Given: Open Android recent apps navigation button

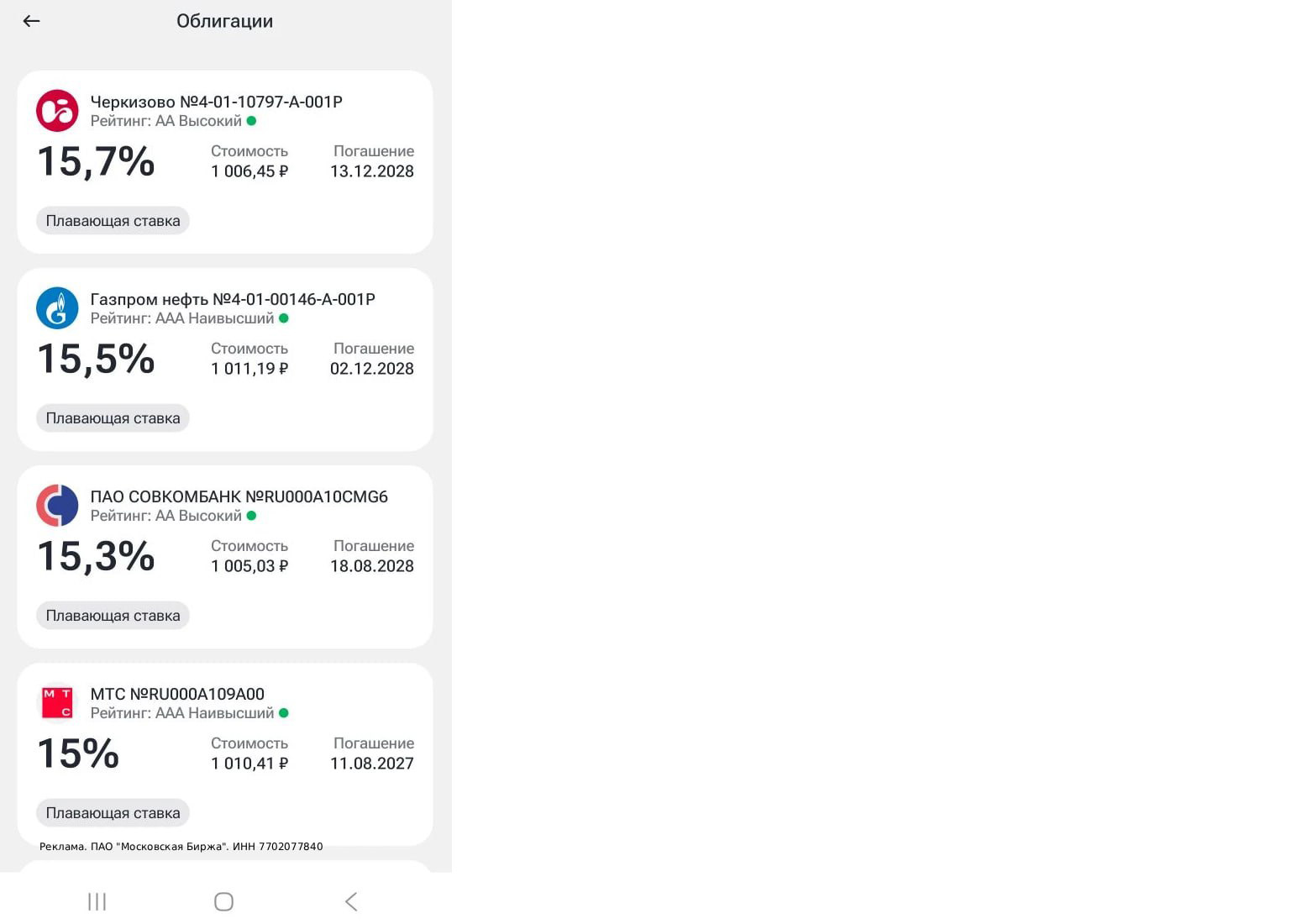Looking at the screenshot, I should pyautogui.click(x=97, y=901).
